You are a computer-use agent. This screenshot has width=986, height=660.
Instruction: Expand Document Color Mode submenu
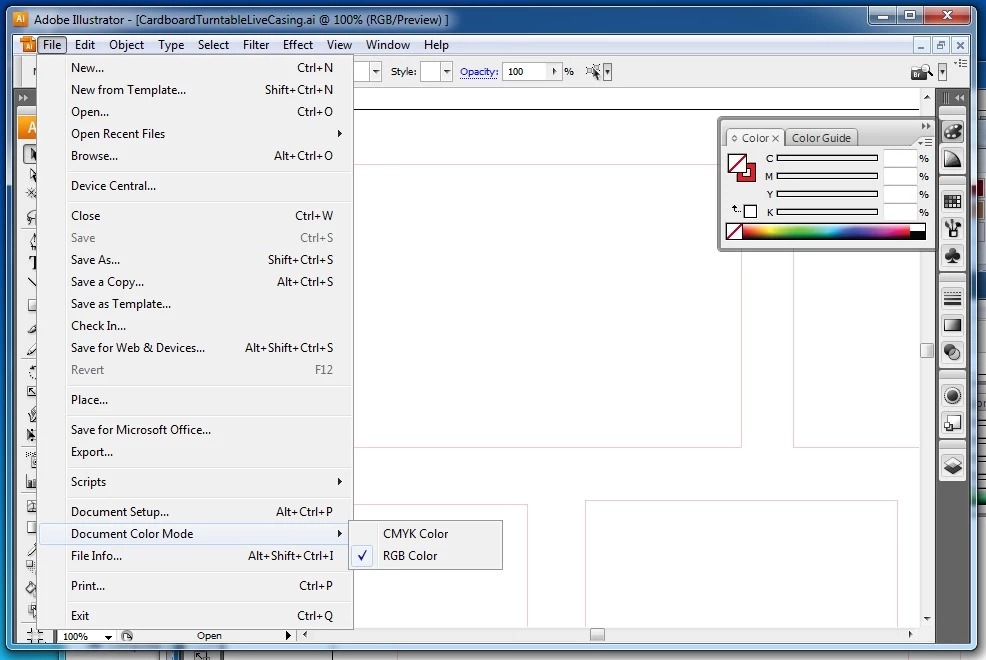point(195,534)
